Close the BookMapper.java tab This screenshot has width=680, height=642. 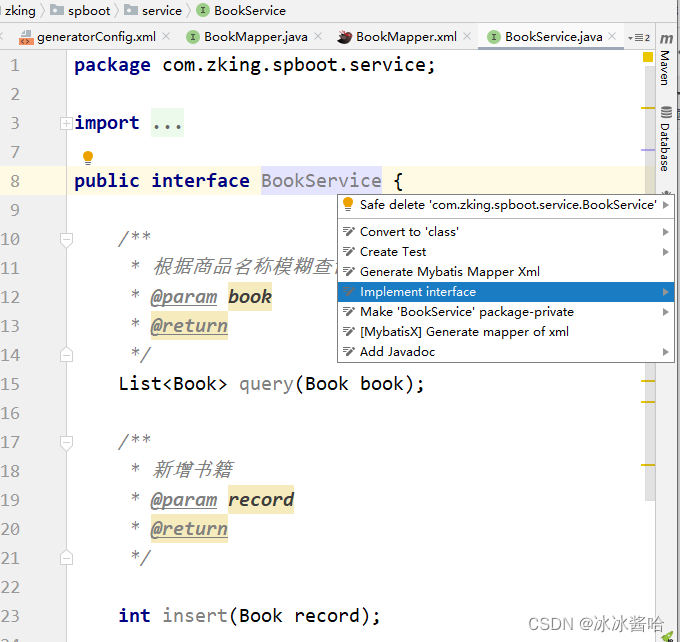click(318, 37)
